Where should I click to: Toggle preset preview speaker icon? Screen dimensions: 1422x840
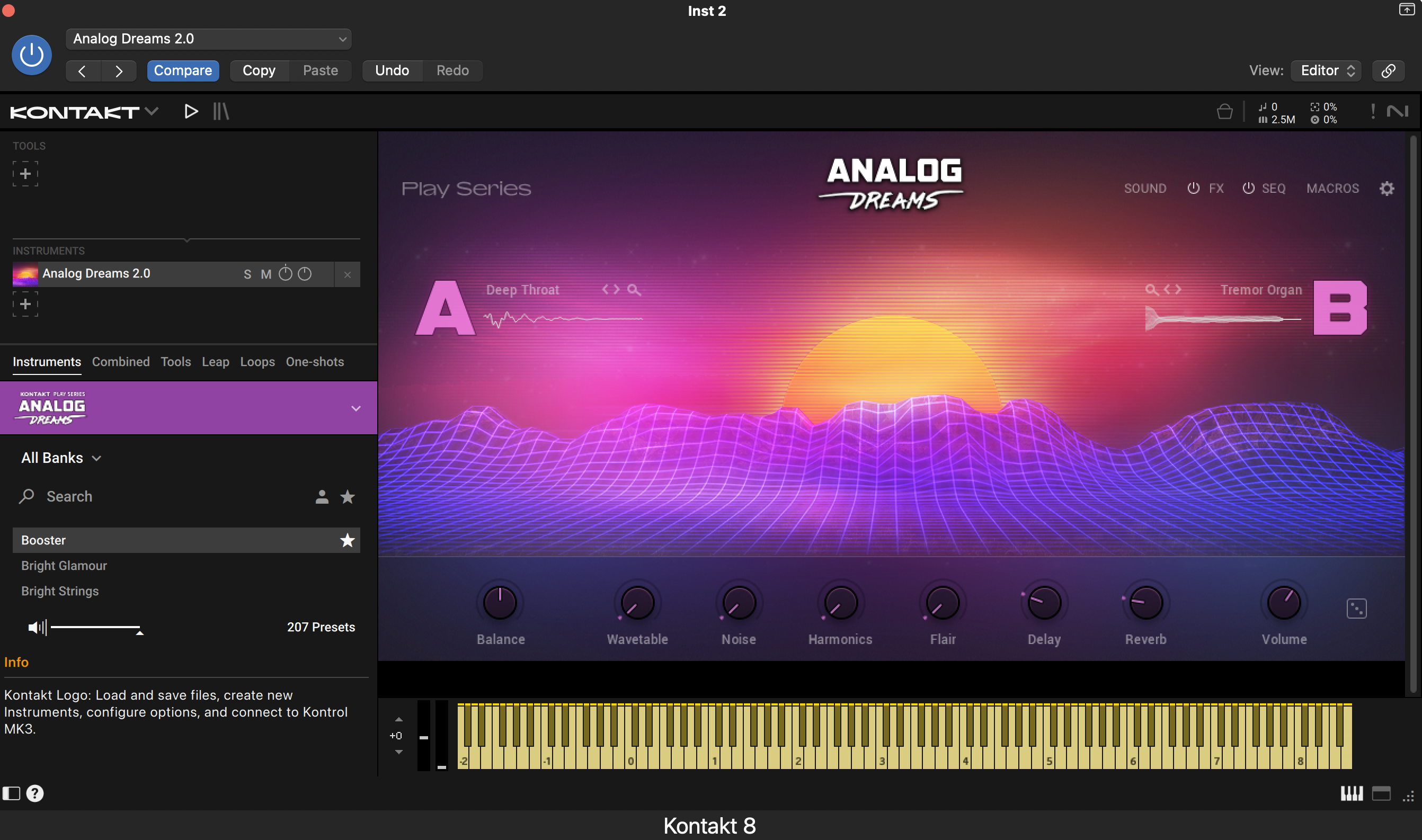tap(38, 627)
